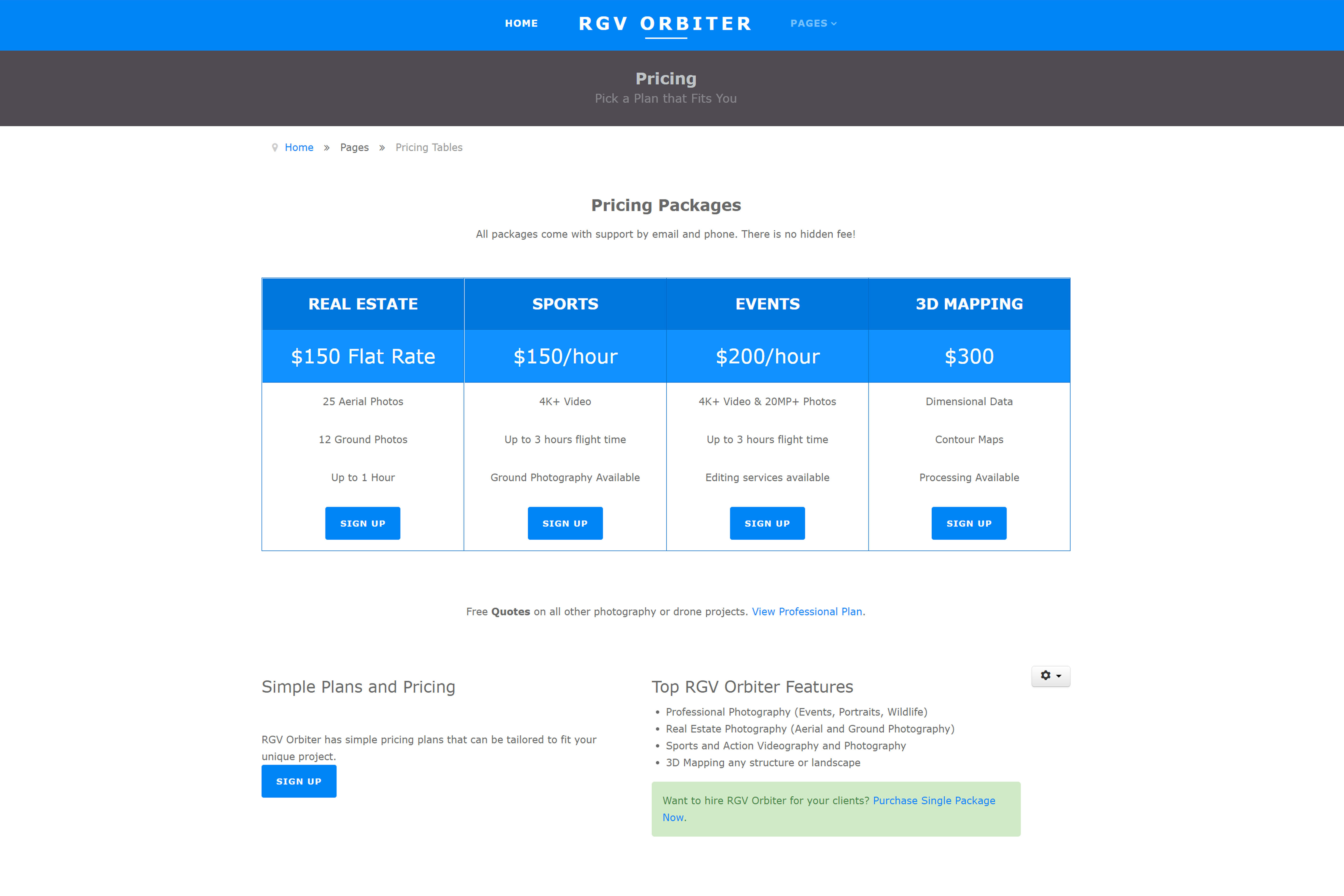
Task: Open the gear settings dropdown
Action: [1050, 676]
